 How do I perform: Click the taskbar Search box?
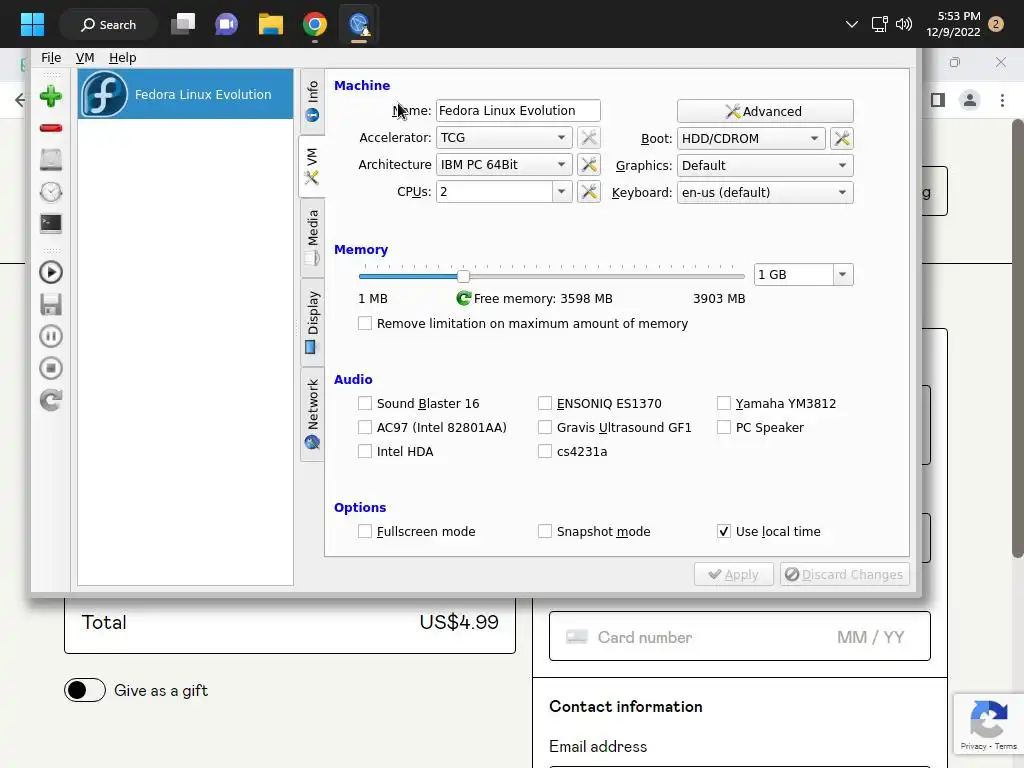(x=108, y=24)
